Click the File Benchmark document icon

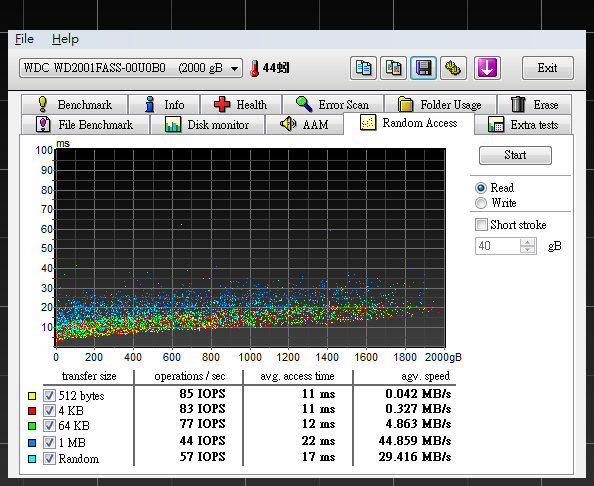43,124
